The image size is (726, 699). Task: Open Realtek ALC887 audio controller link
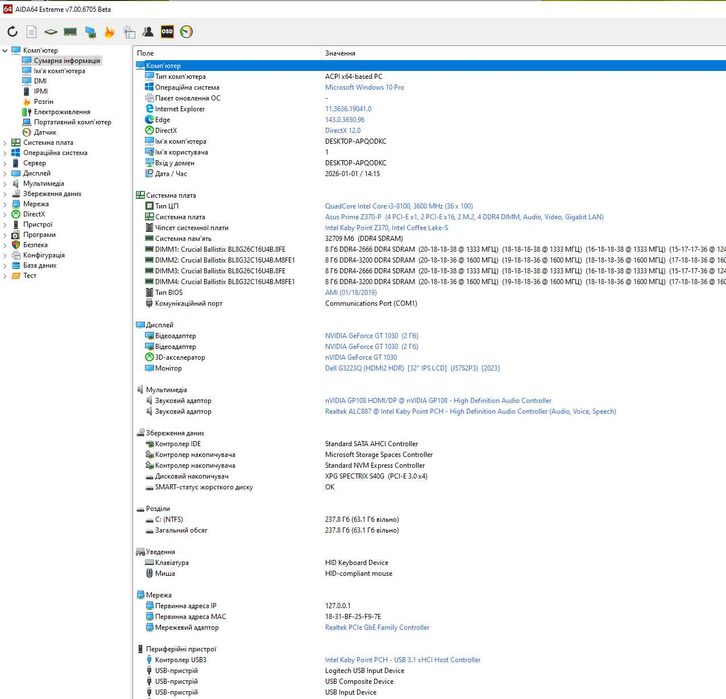(470, 411)
